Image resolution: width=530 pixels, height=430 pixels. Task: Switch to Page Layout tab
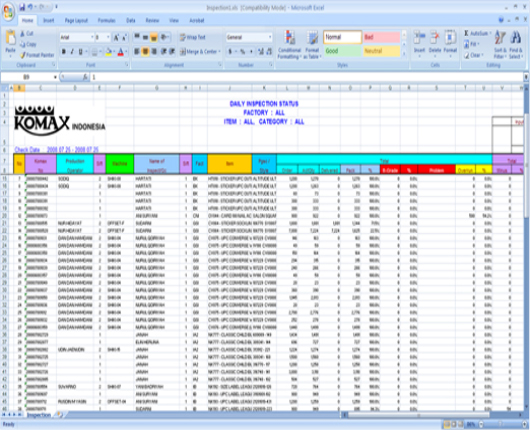pyautogui.click(x=76, y=21)
